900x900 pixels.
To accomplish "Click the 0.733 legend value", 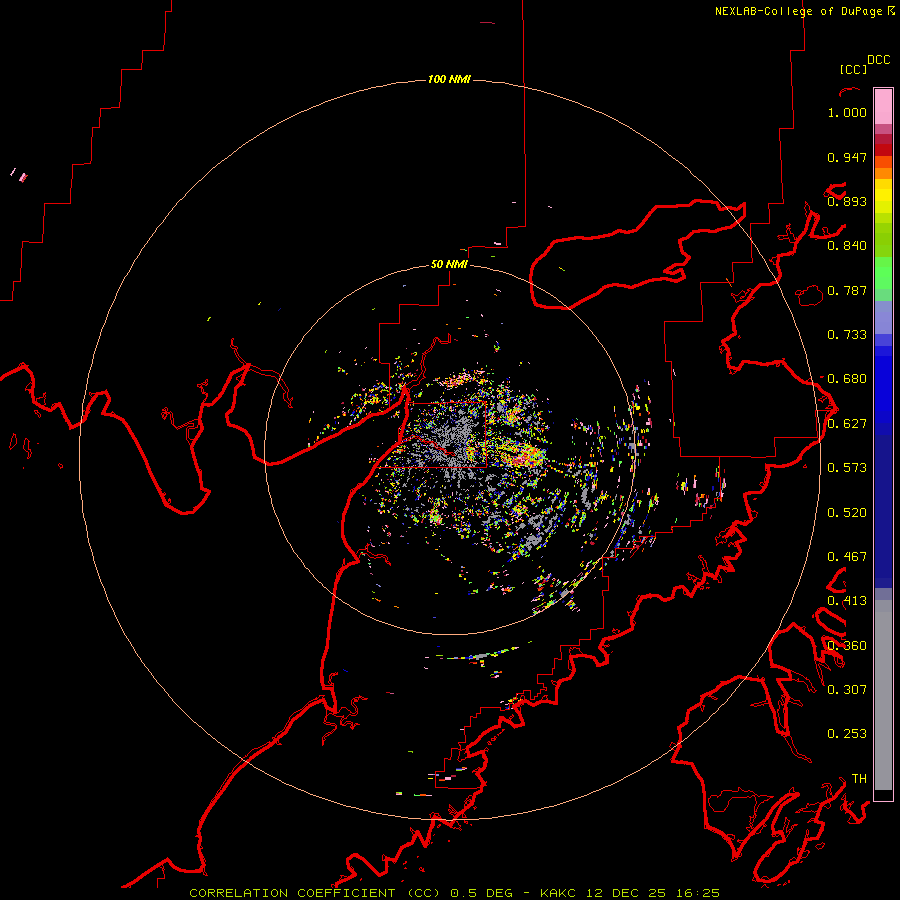I will [847, 335].
